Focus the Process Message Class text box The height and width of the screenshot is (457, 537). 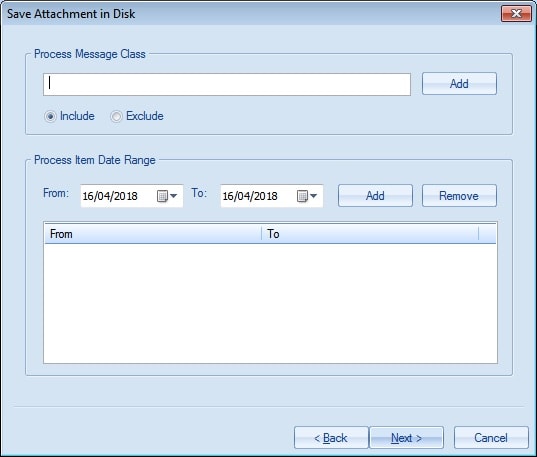[227, 84]
